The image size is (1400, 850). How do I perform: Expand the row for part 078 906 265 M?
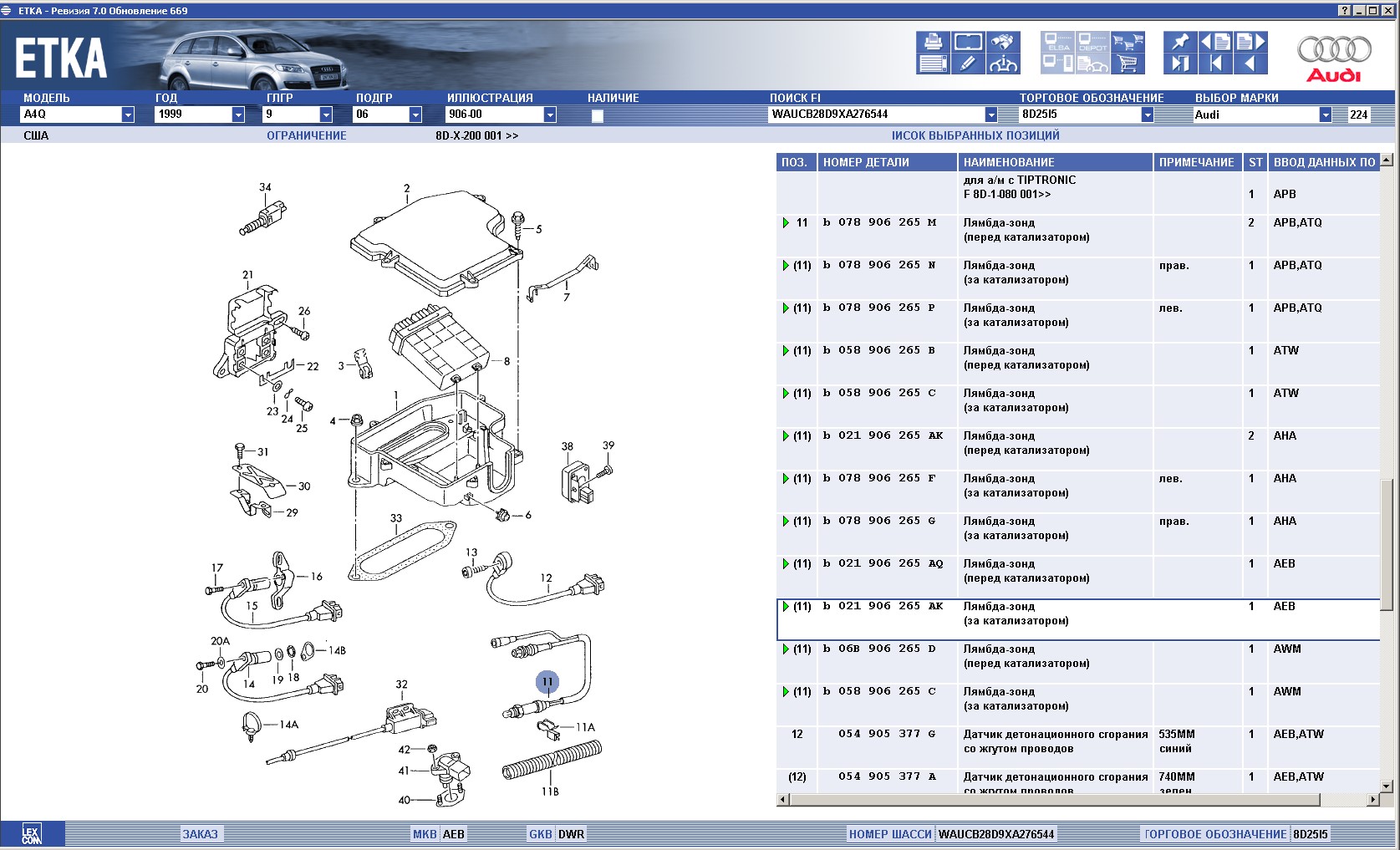[786, 223]
